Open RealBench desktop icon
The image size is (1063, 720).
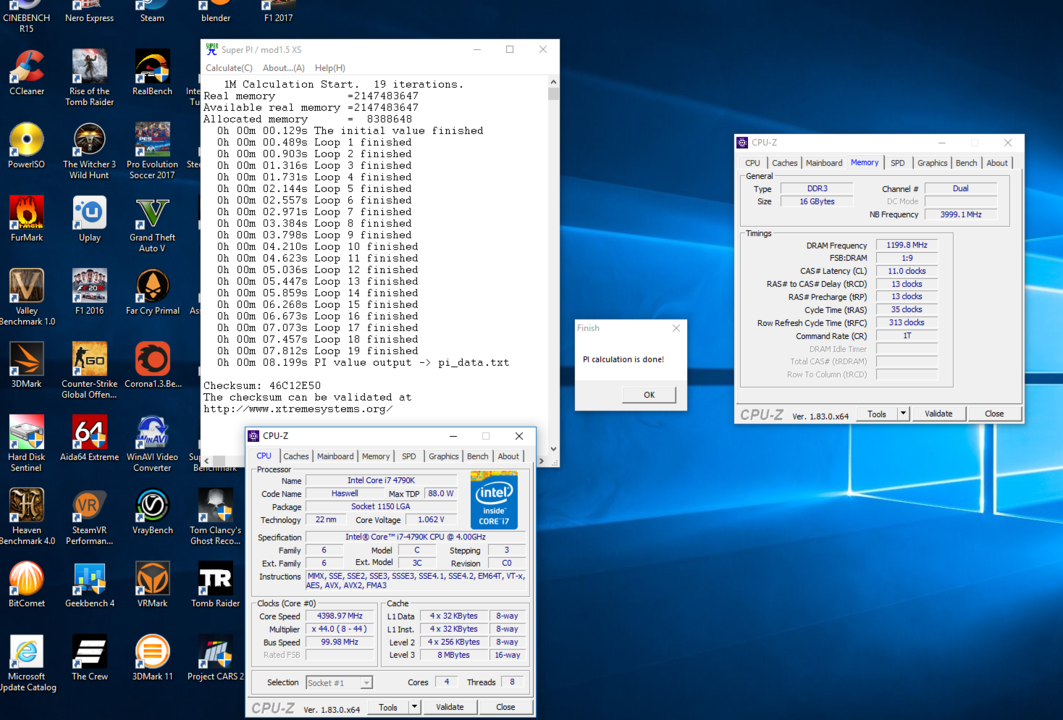(x=152, y=72)
